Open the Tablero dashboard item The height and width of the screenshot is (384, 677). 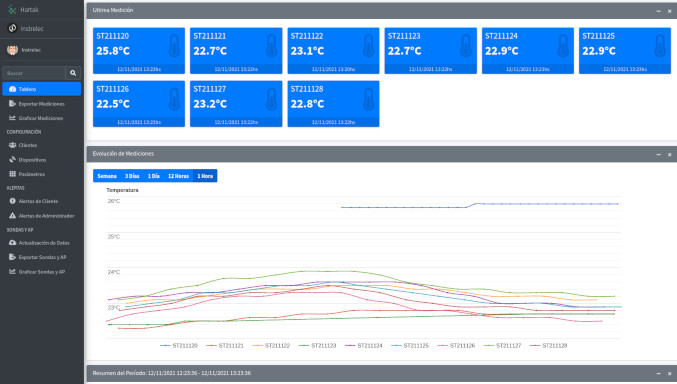(41, 89)
